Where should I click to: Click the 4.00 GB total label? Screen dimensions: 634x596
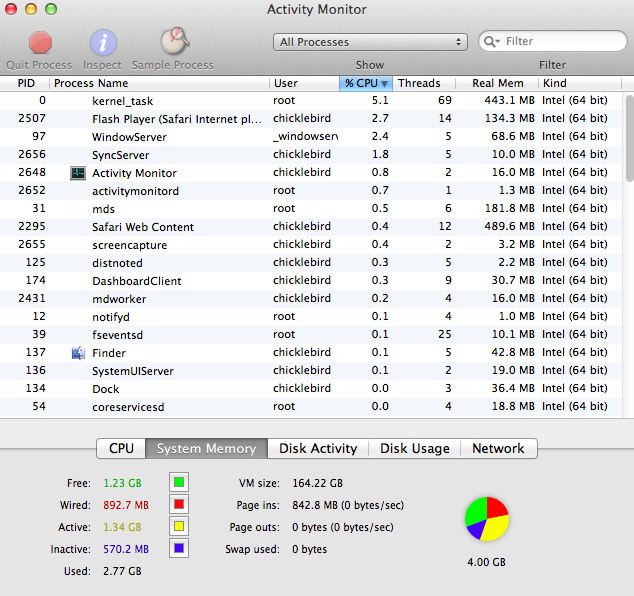[x=486, y=562]
